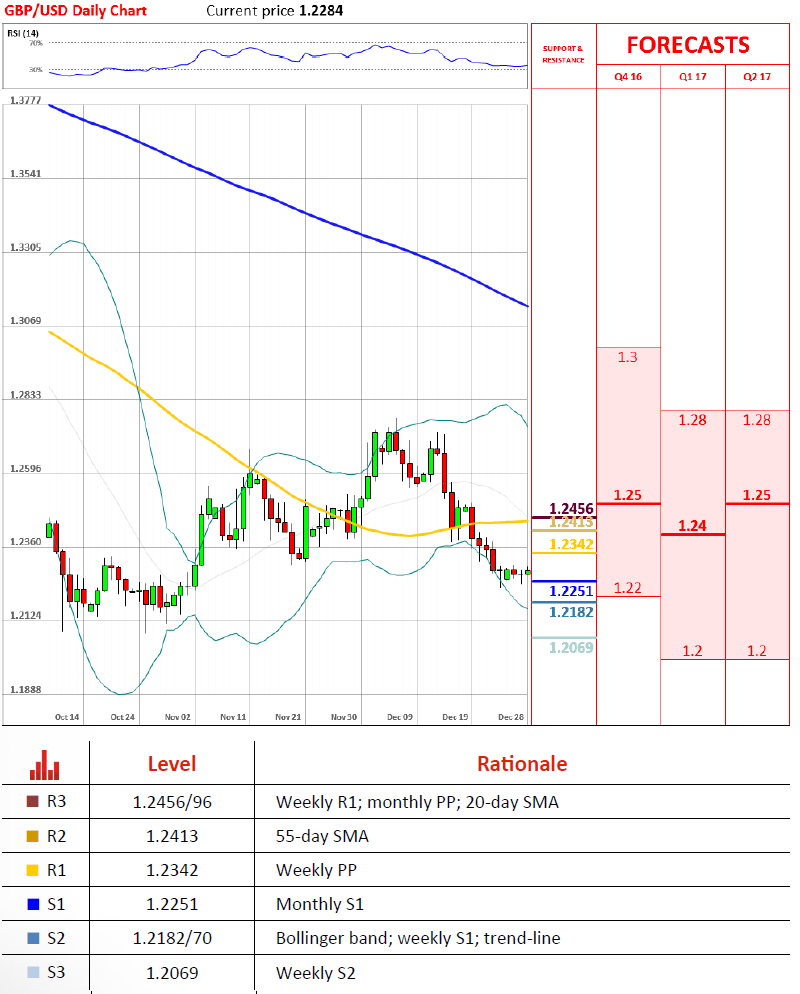The width and height of the screenshot is (800, 994).
Task: Click the 1.2360 price axis label
Action: click(25, 542)
